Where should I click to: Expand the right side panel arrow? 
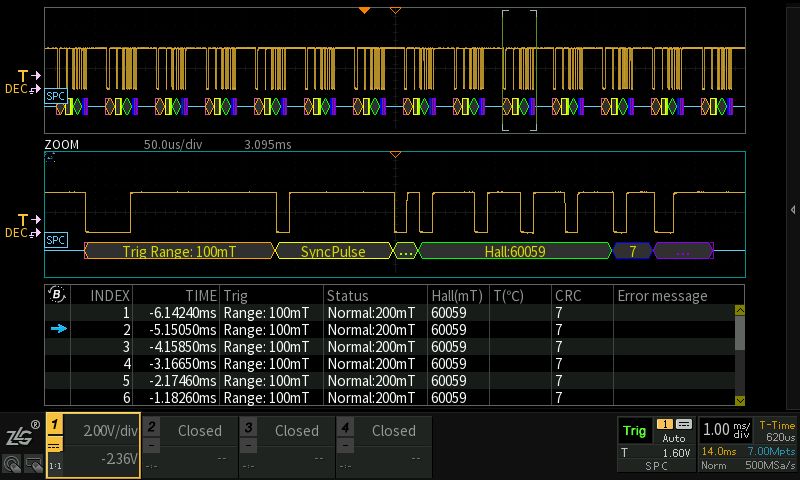point(793,209)
